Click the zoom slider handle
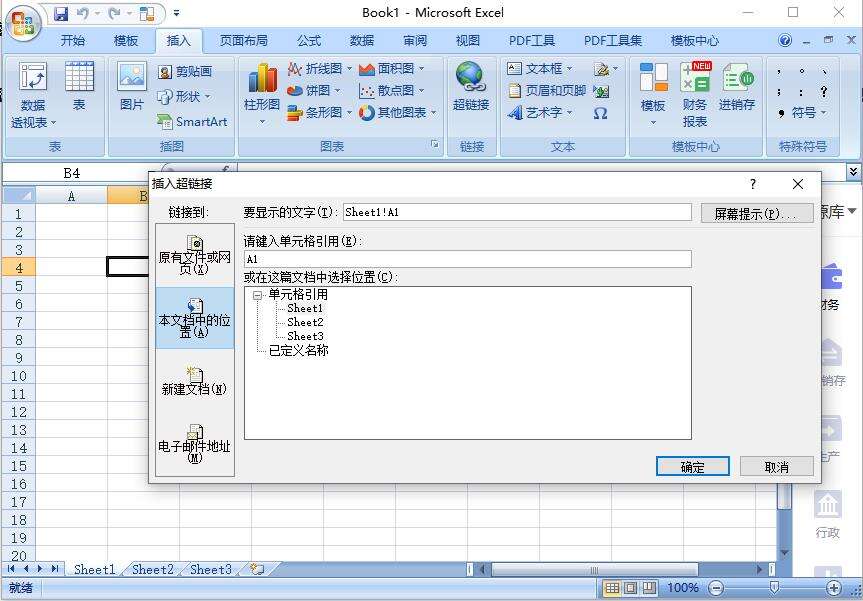Viewport: 863px width, 601px height. pyautogui.click(x=774, y=588)
